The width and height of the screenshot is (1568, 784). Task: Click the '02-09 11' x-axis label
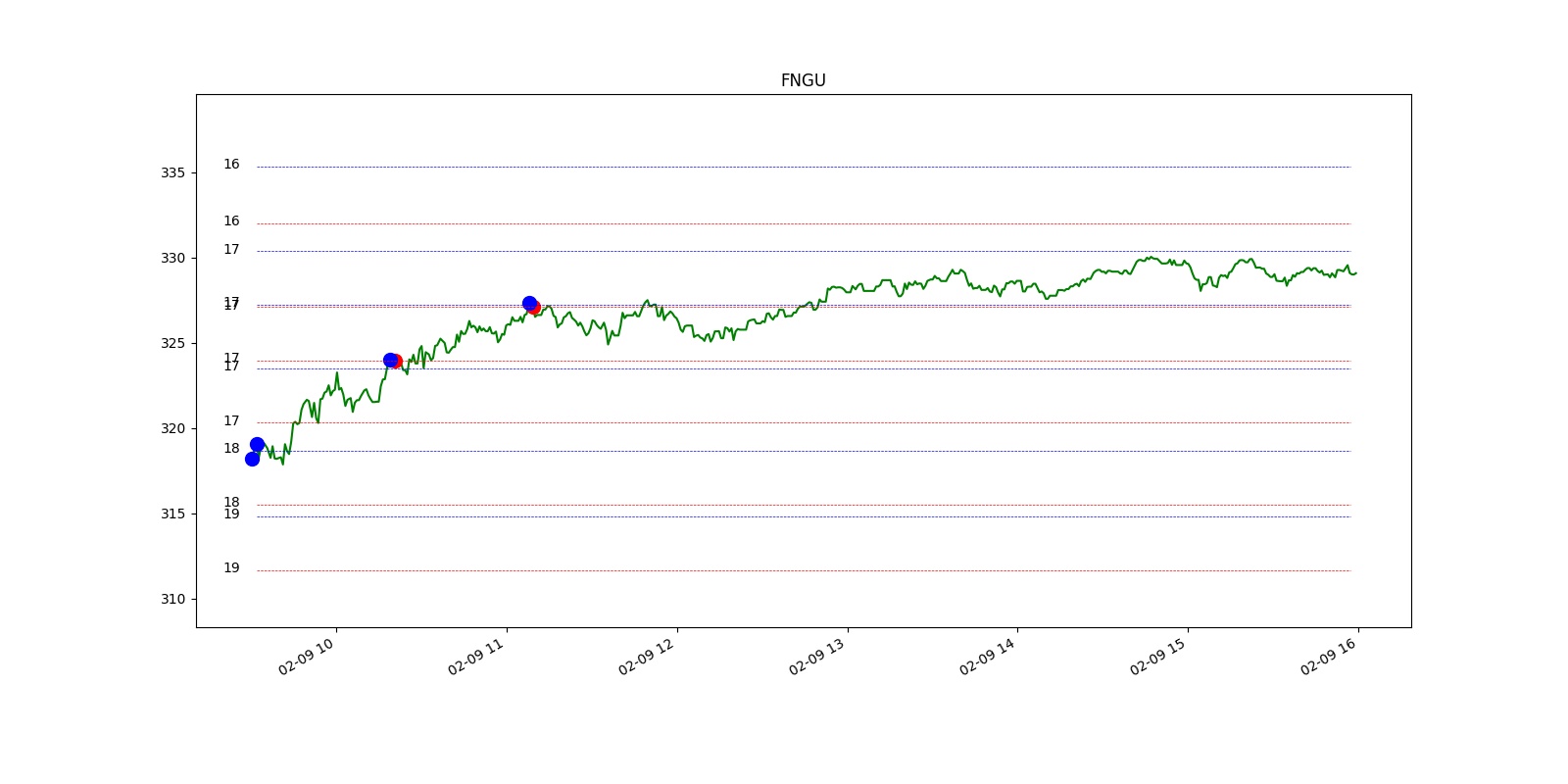click(476, 657)
